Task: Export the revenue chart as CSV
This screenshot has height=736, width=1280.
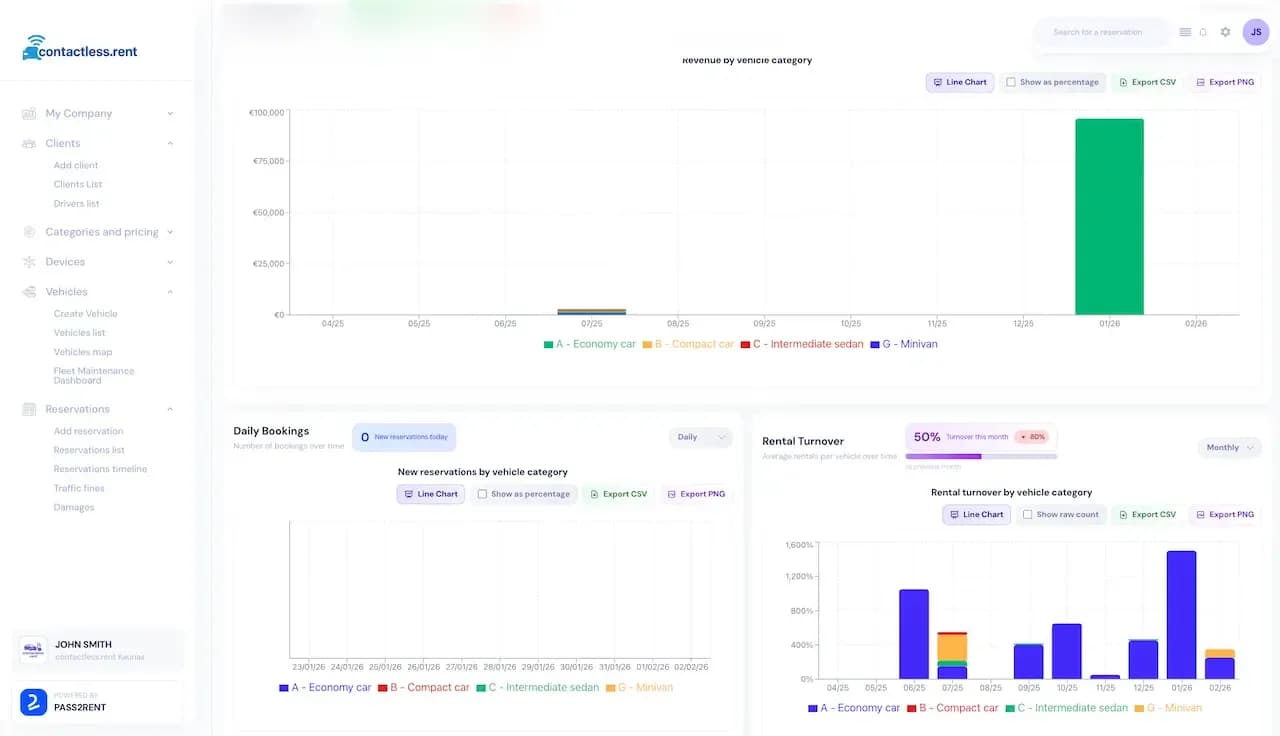Action: (x=1146, y=82)
